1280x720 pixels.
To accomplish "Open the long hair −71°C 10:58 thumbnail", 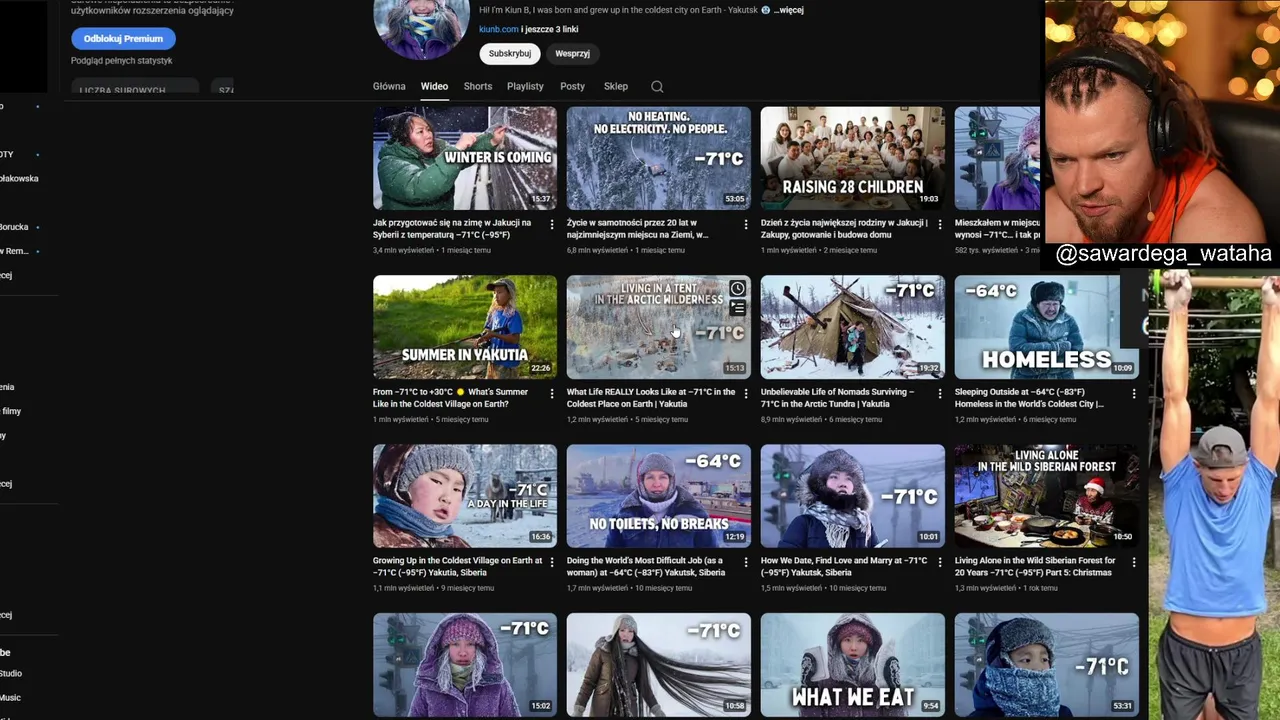I will click(x=659, y=665).
